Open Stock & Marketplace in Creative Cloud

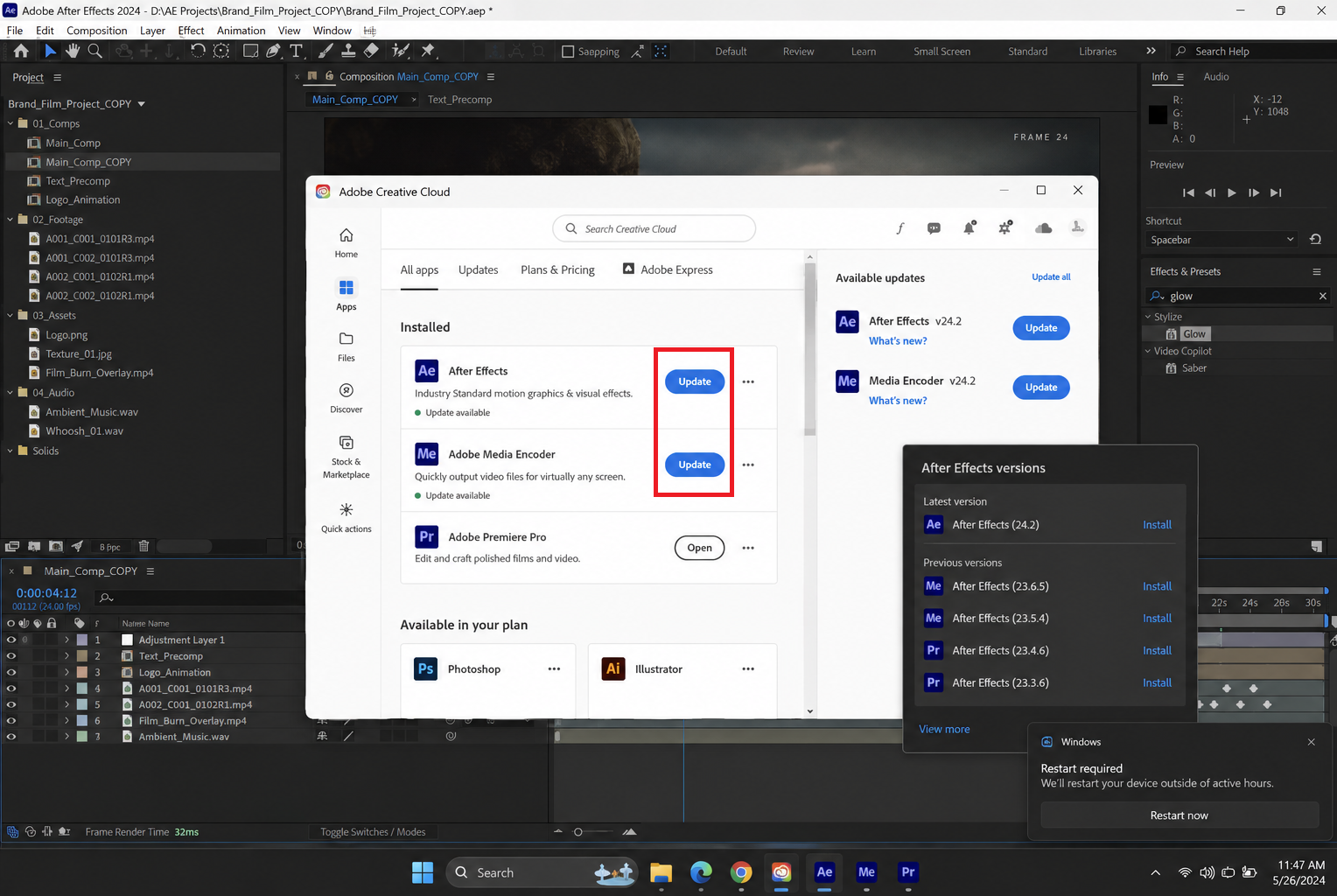coord(346,456)
